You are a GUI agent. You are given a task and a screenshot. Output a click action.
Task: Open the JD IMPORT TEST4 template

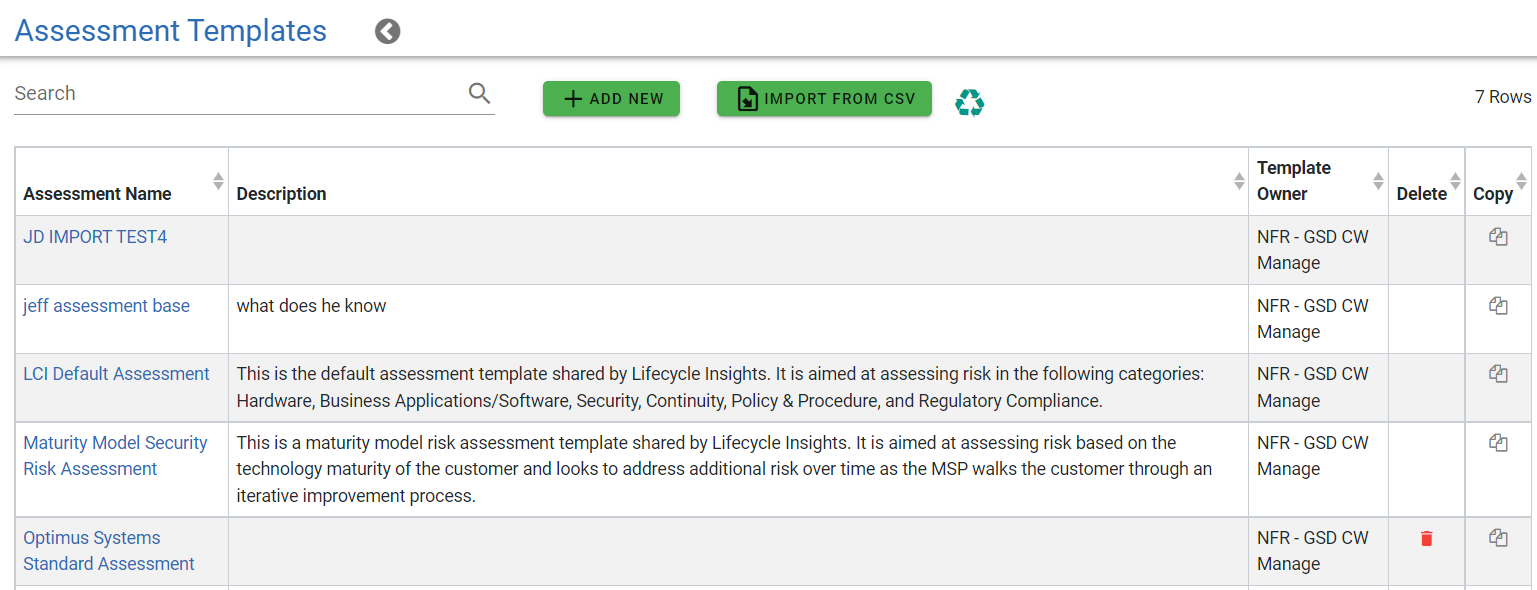94,236
